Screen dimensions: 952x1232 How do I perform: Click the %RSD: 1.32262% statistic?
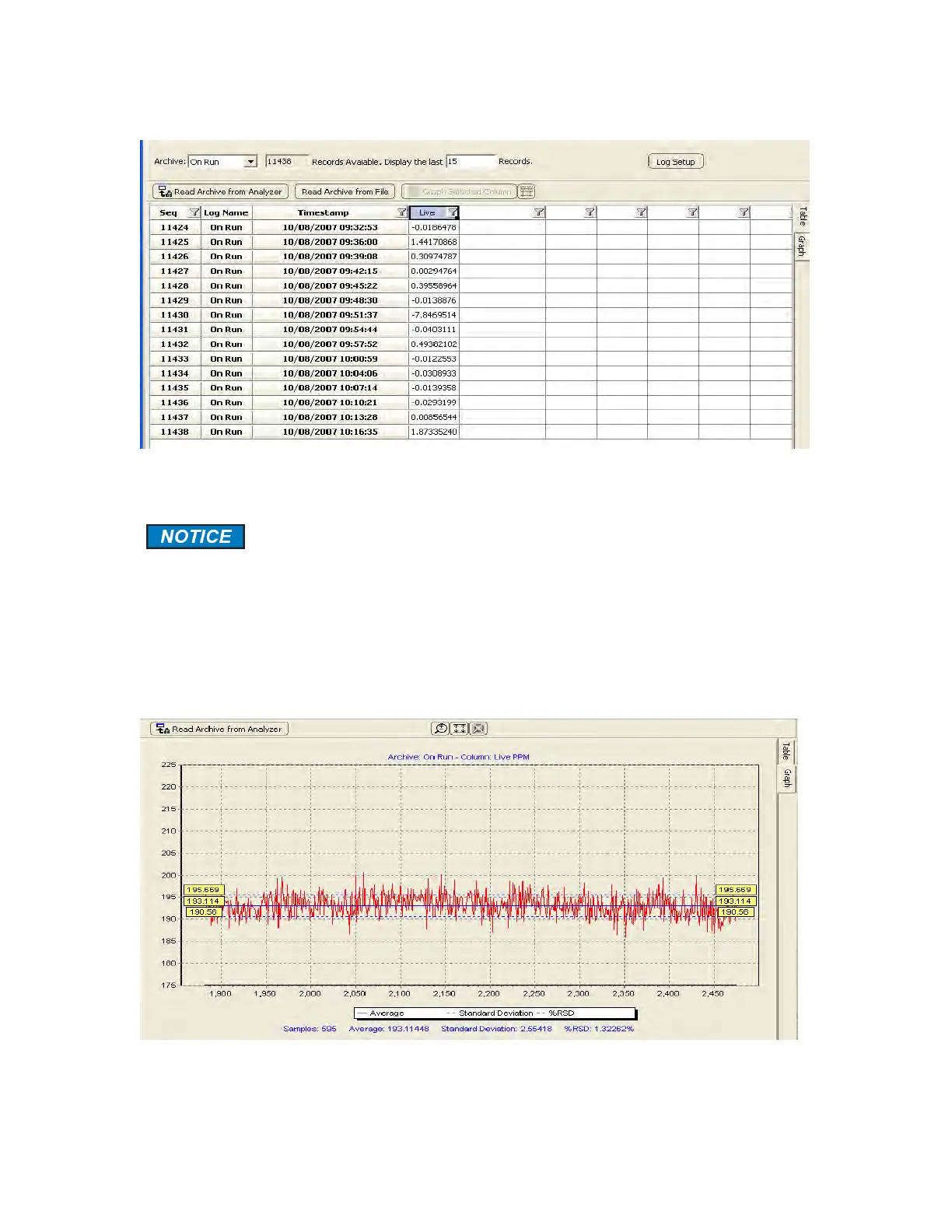599,1028
